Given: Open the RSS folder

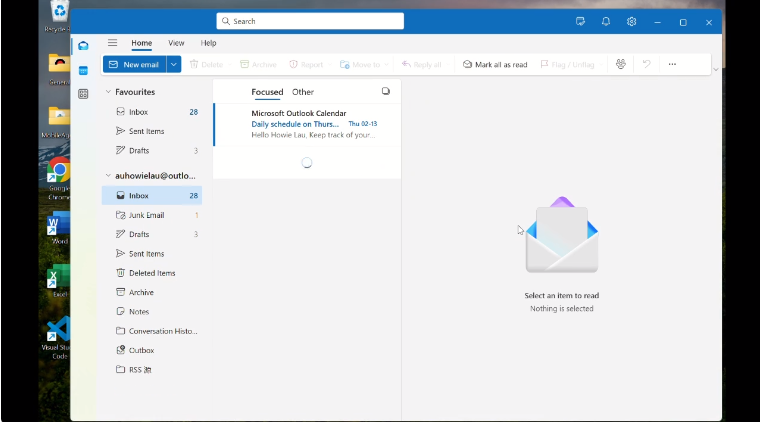Looking at the screenshot, I should pyautogui.click(x=152, y=370).
